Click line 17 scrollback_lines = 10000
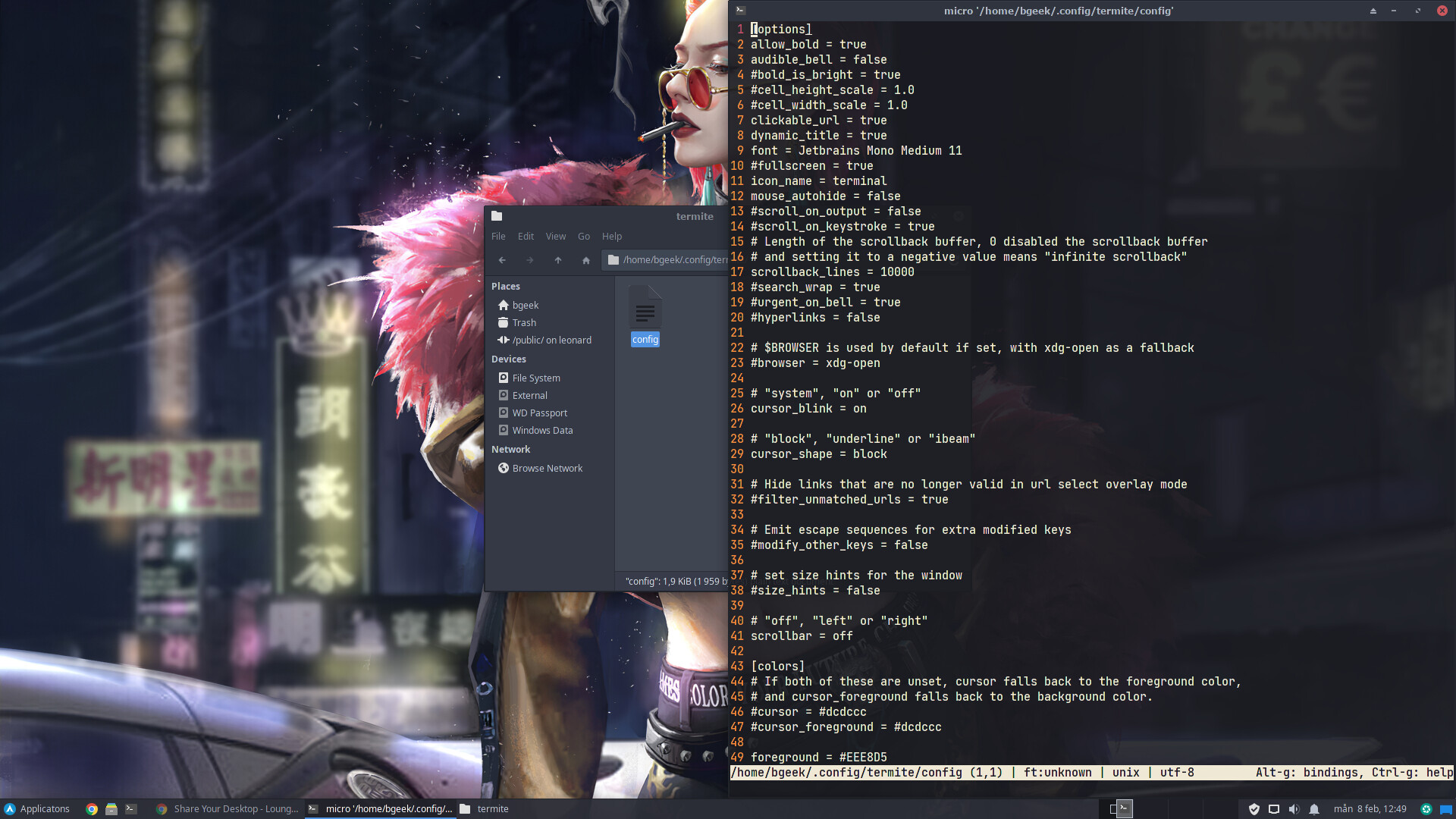 [x=833, y=271]
